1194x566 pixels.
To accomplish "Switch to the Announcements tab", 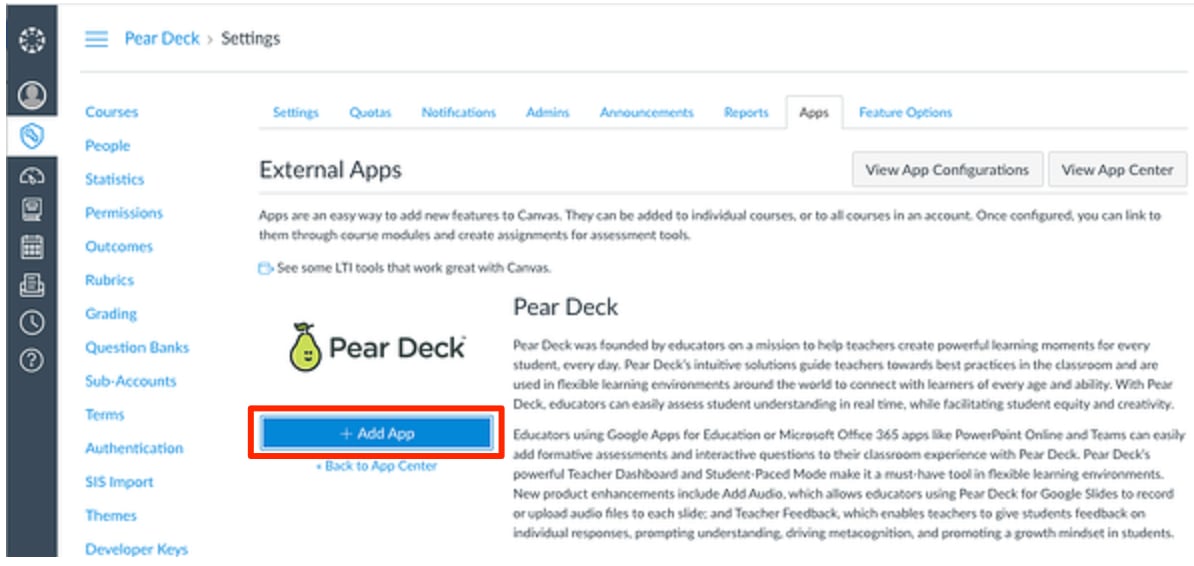I will click(646, 112).
